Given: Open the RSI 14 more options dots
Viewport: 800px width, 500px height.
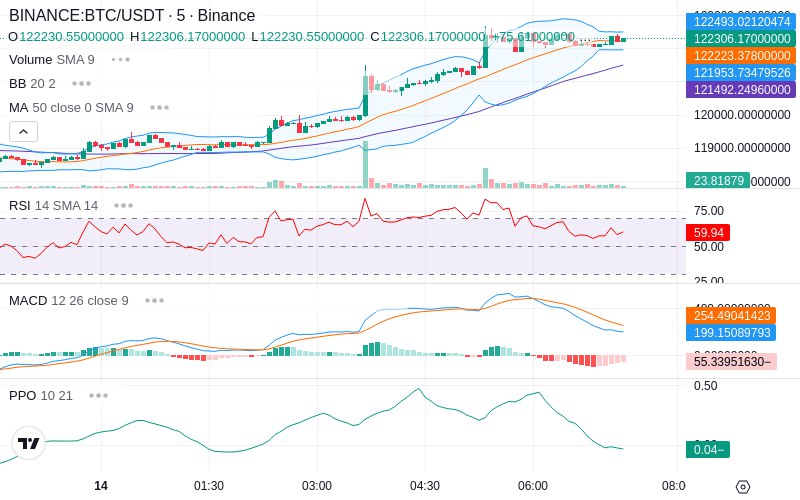Looking at the screenshot, I should tap(123, 206).
